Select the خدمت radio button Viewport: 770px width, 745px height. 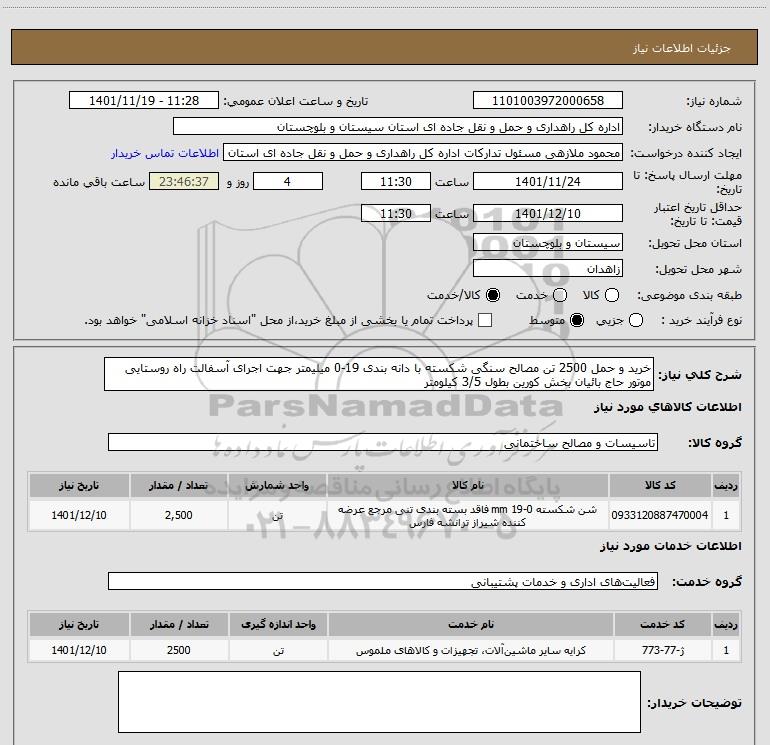pos(560,295)
